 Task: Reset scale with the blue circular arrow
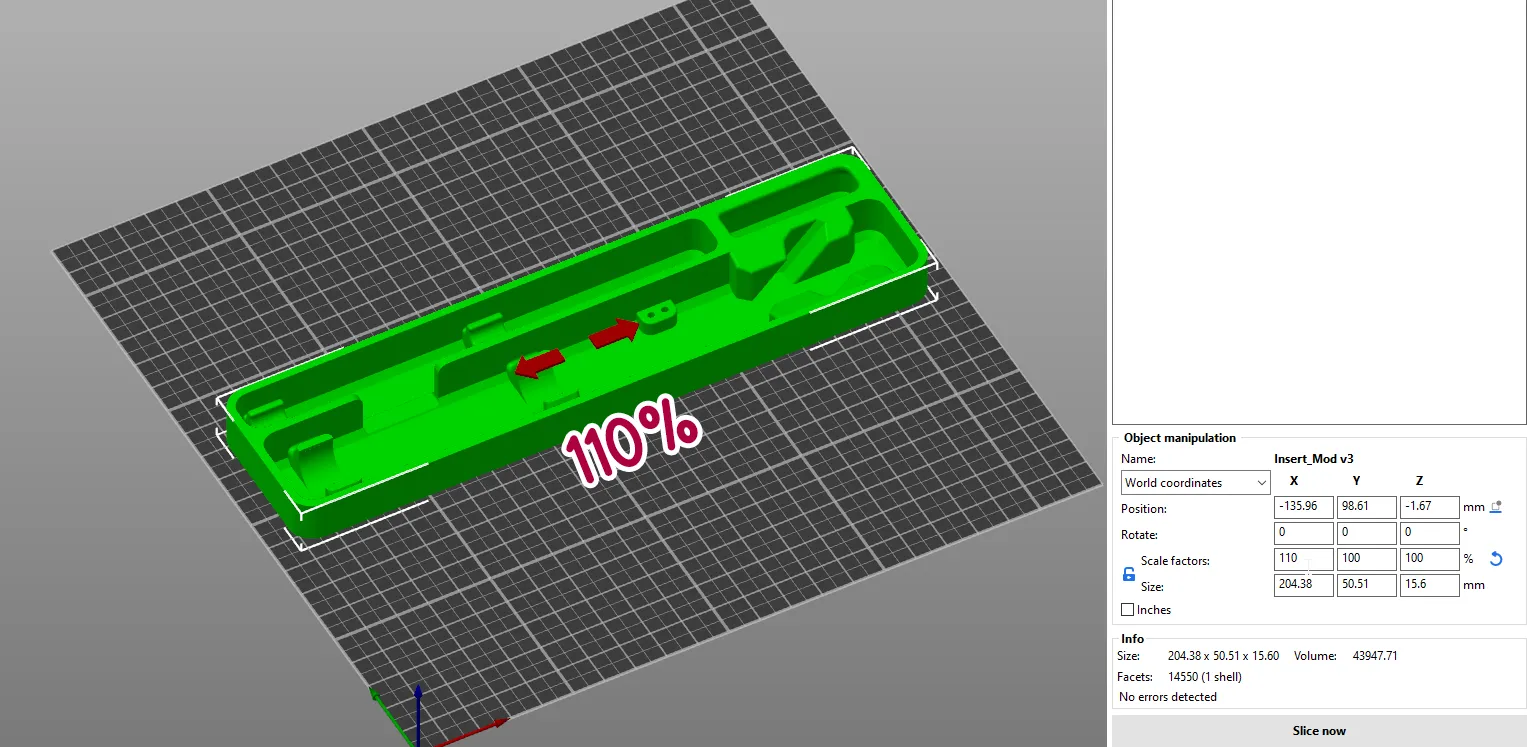[x=1496, y=559]
